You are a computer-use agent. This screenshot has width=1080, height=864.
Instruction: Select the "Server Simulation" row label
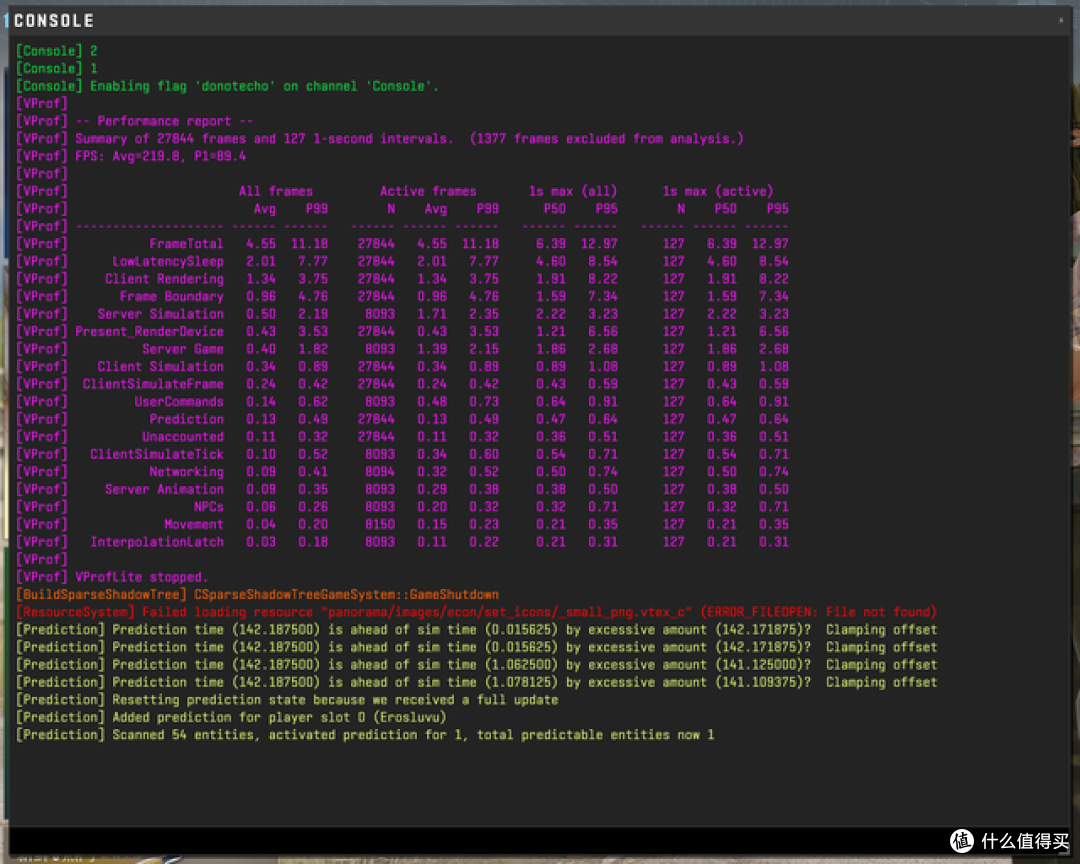point(160,314)
